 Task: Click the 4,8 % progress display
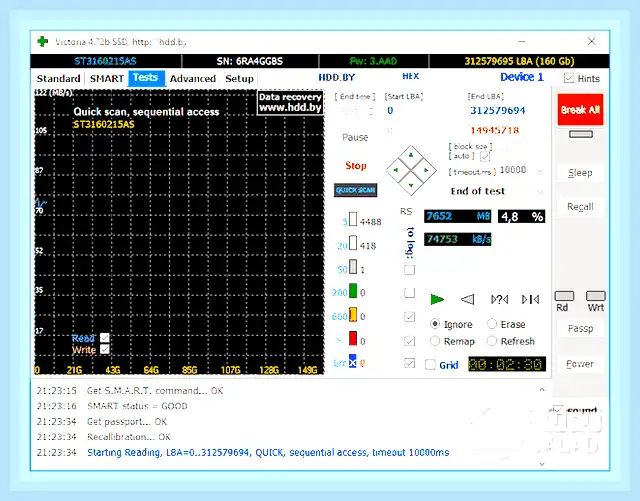(521, 216)
